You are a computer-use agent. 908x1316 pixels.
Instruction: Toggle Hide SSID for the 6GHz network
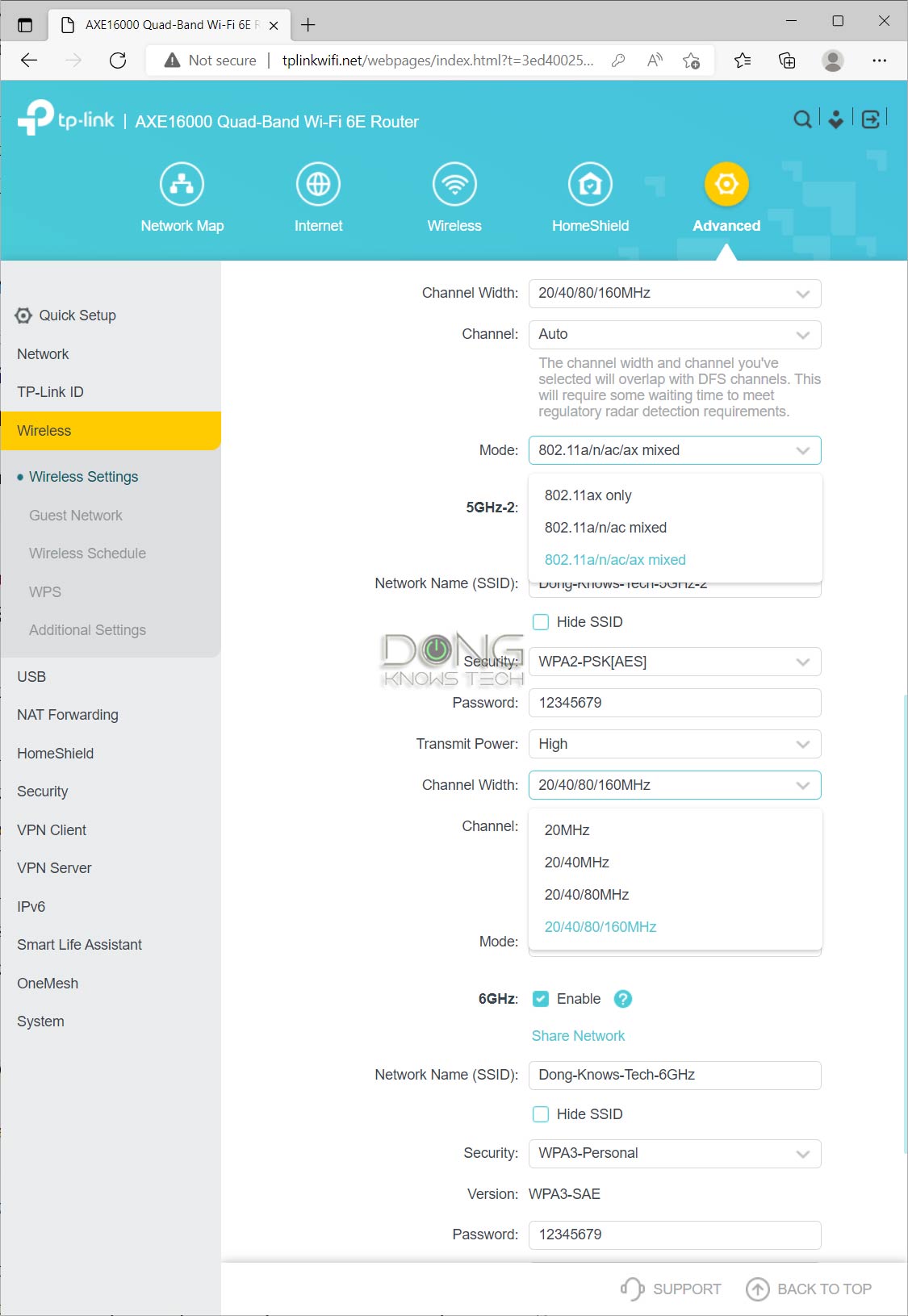pos(541,1114)
